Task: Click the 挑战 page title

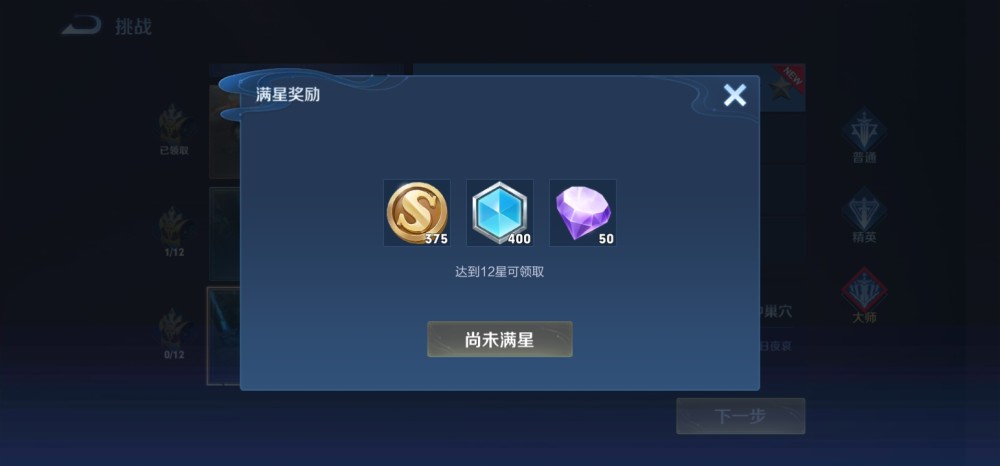Action: (x=133, y=27)
